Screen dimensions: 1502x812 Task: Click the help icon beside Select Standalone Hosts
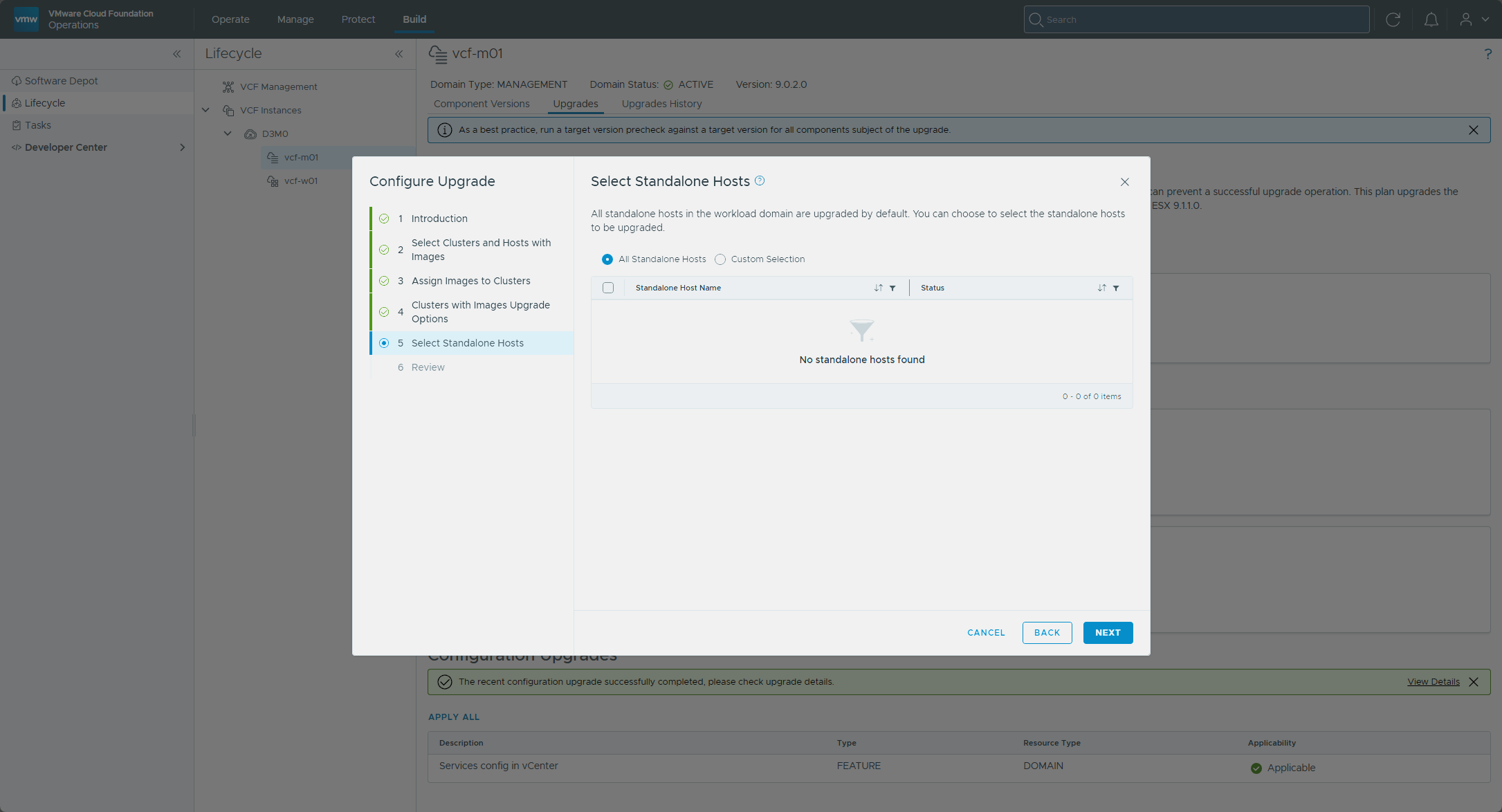coord(760,181)
